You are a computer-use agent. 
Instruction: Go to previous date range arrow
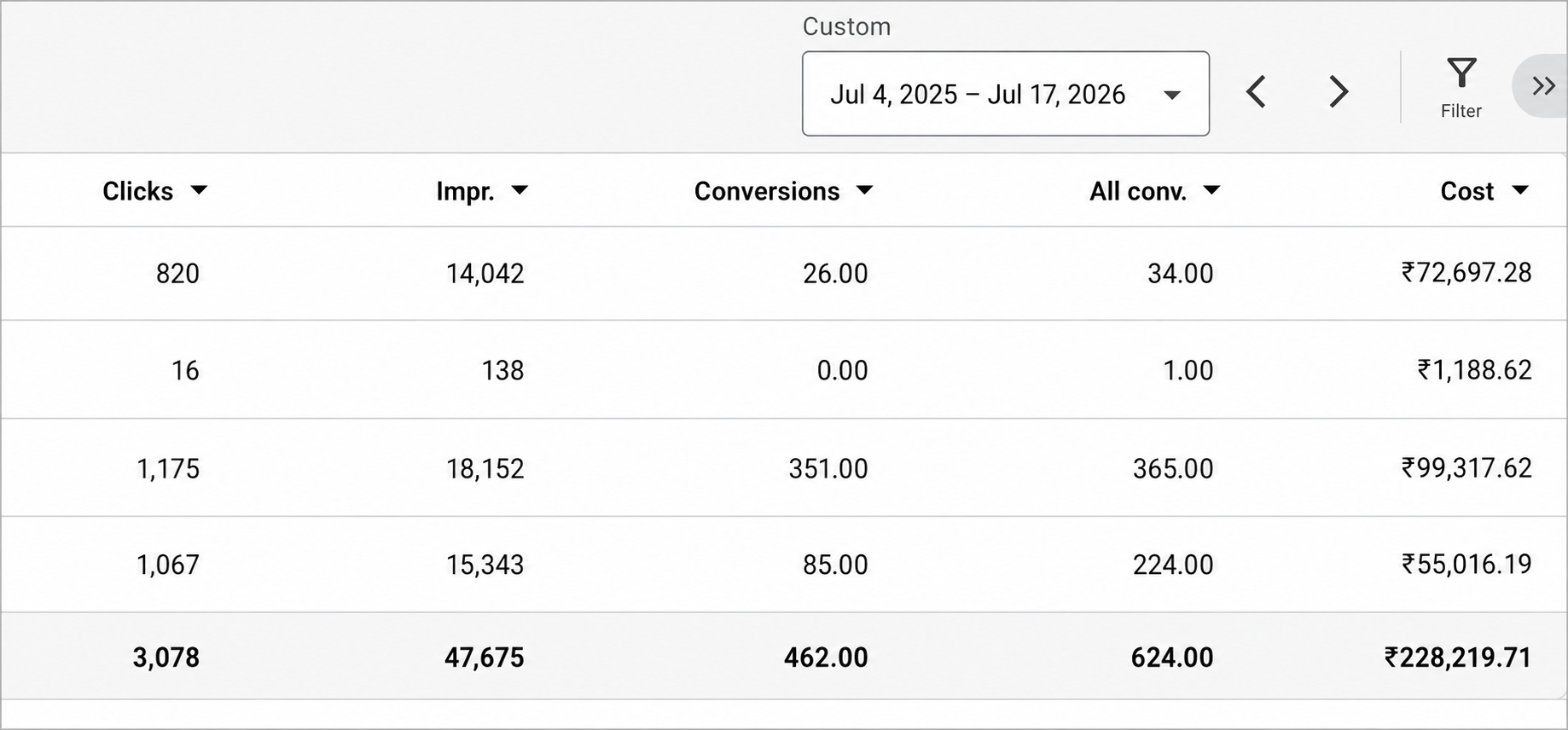point(1256,92)
